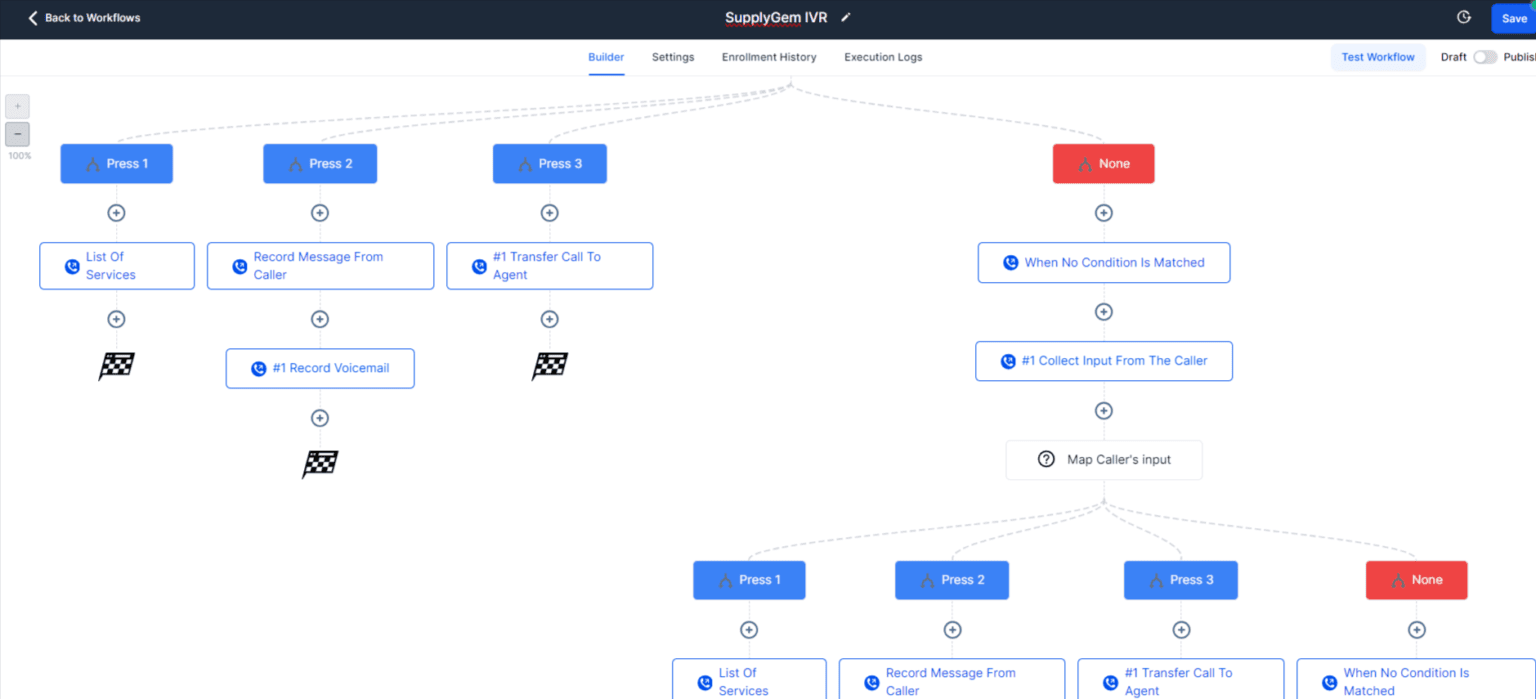The height and width of the screenshot is (699, 1536).
Task: Add step below top None branch
Action: [1103, 213]
